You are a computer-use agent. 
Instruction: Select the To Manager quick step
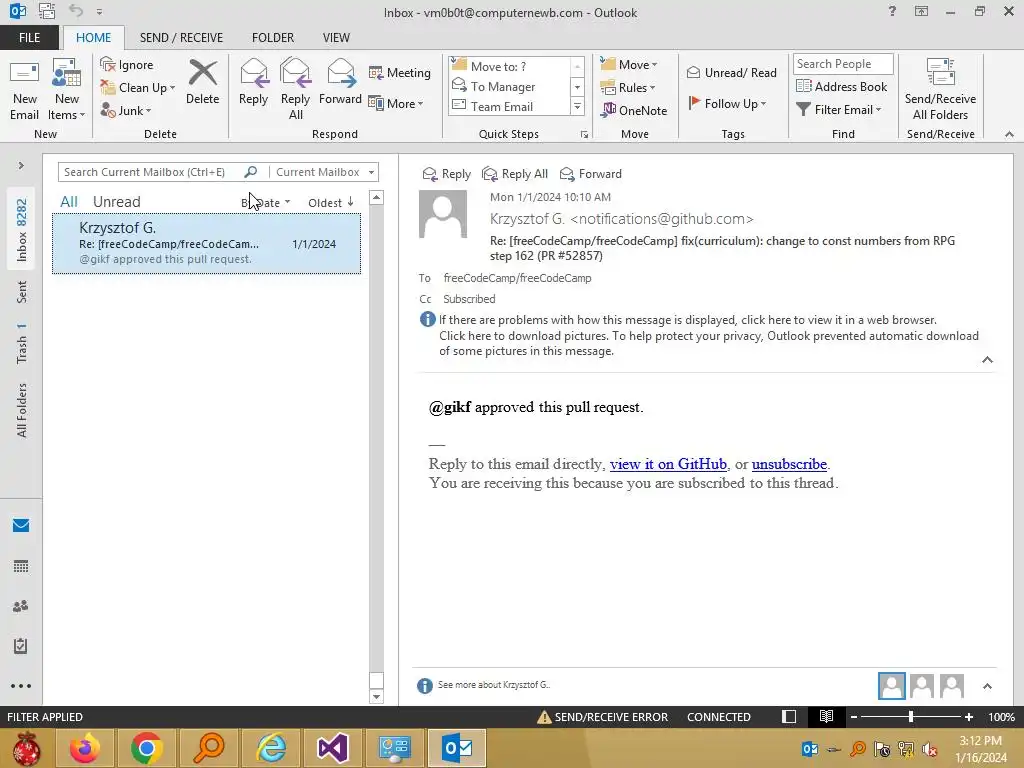tap(510, 86)
